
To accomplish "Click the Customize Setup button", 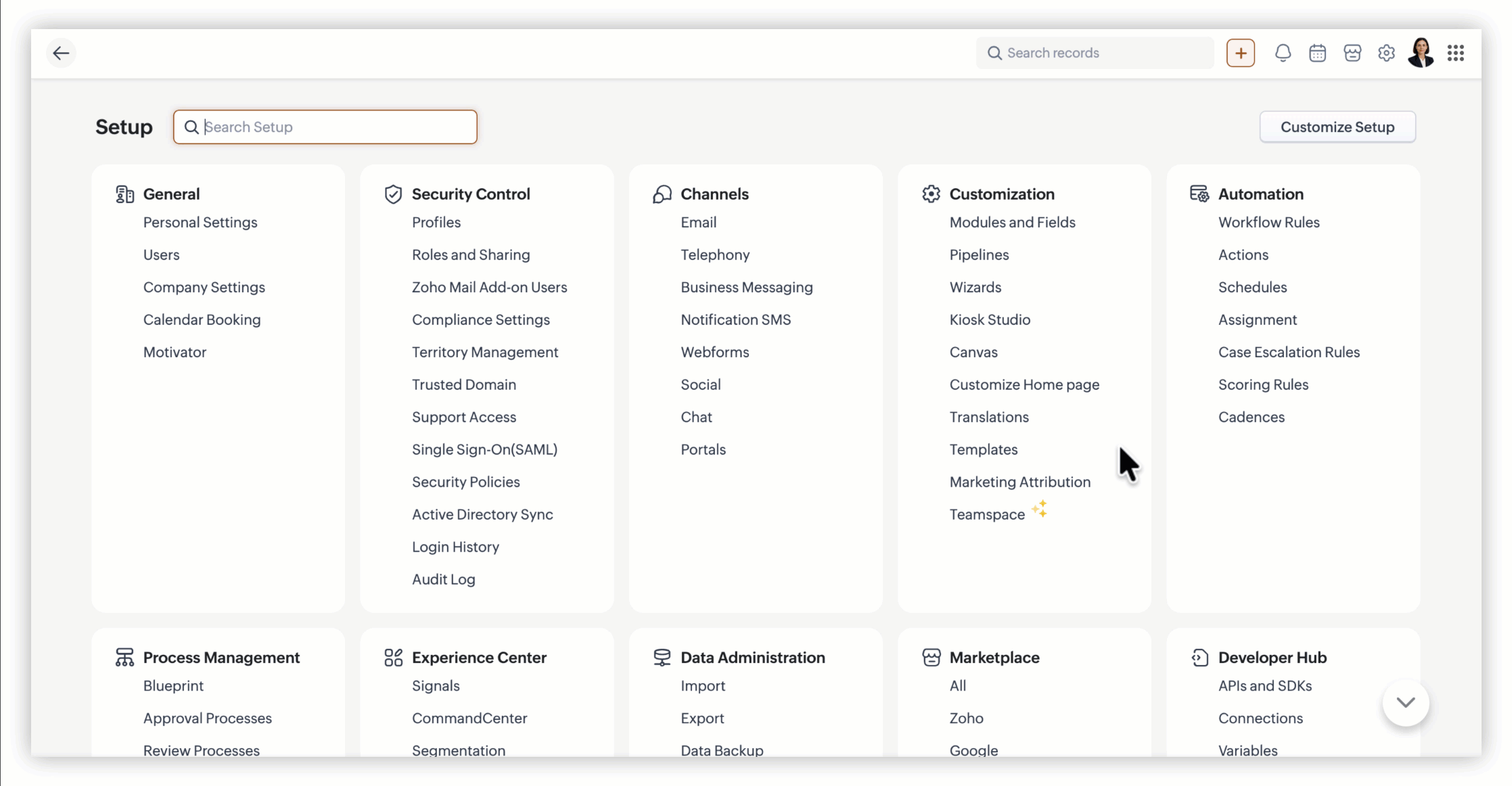I will pos(1337,127).
